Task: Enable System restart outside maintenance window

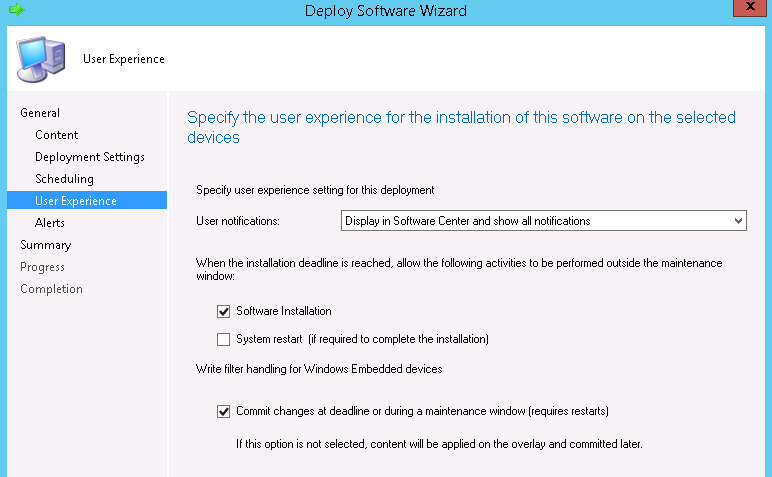Action: pos(223,339)
